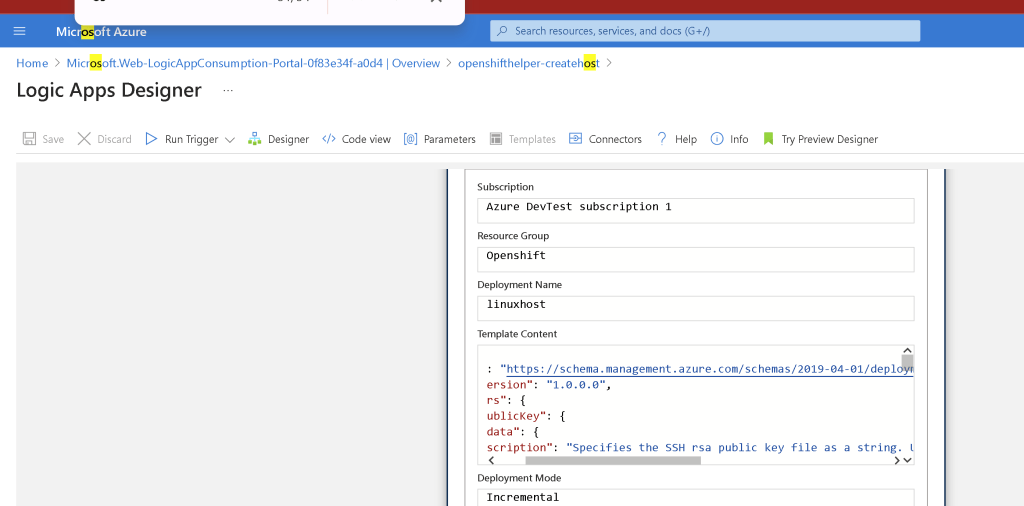Click the Save disk icon
The image size is (1024, 506).
tap(29, 138)
